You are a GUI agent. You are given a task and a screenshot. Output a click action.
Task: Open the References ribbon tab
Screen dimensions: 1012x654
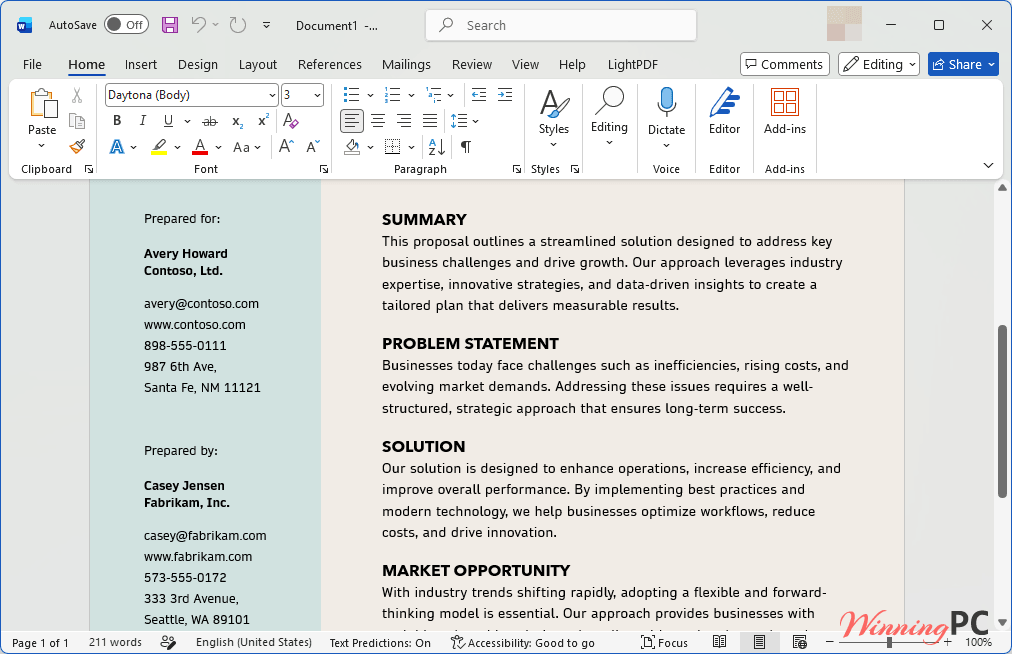(330, 65)
